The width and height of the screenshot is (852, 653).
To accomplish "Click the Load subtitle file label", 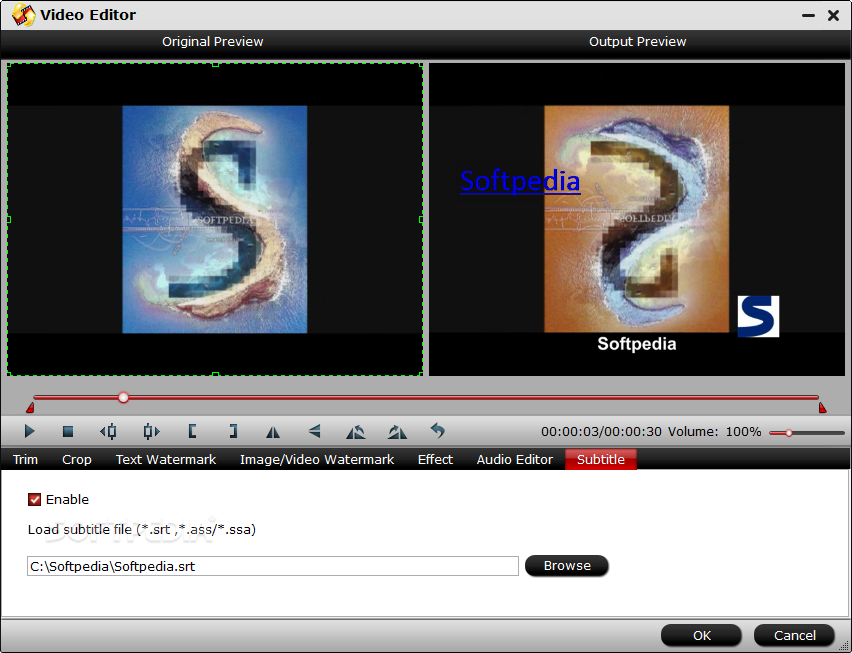I will point(142,530).
